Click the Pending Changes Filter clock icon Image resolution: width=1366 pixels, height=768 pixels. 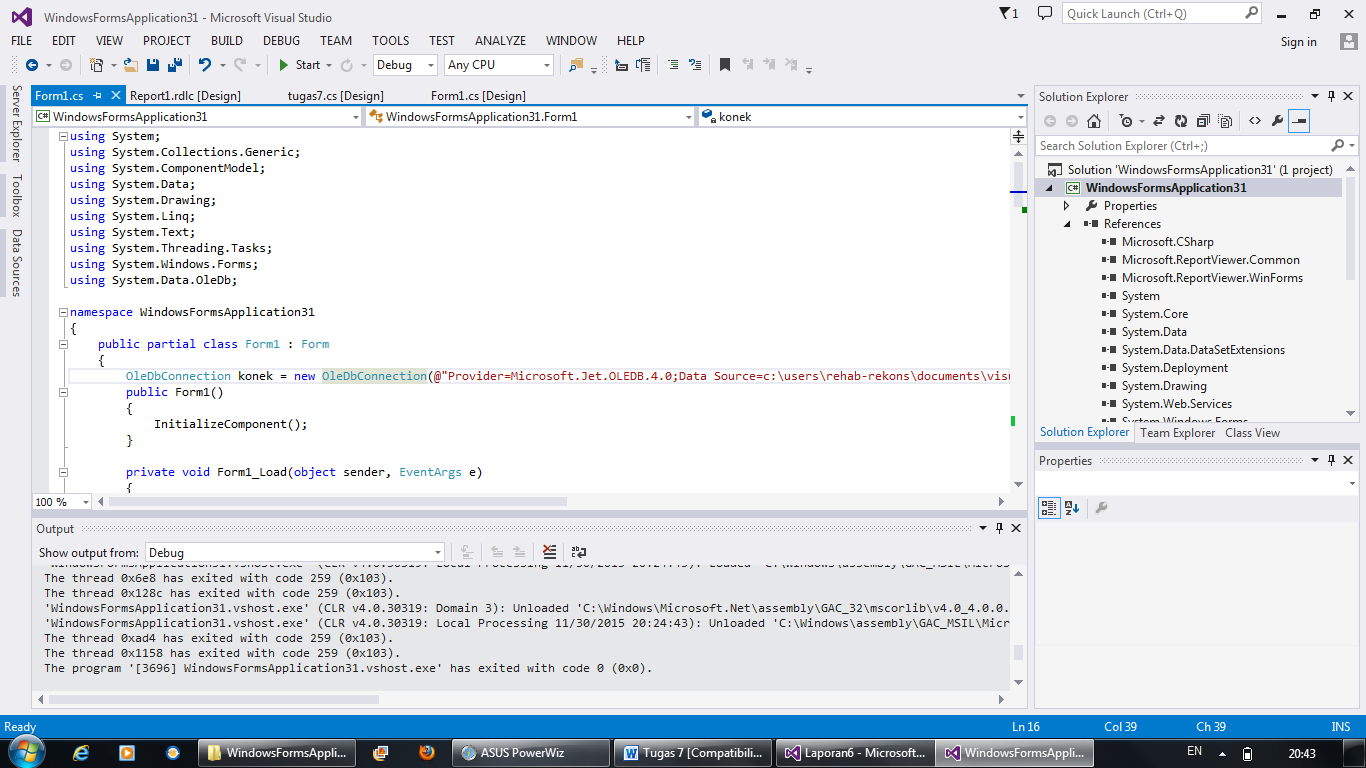click(1127, 121)
